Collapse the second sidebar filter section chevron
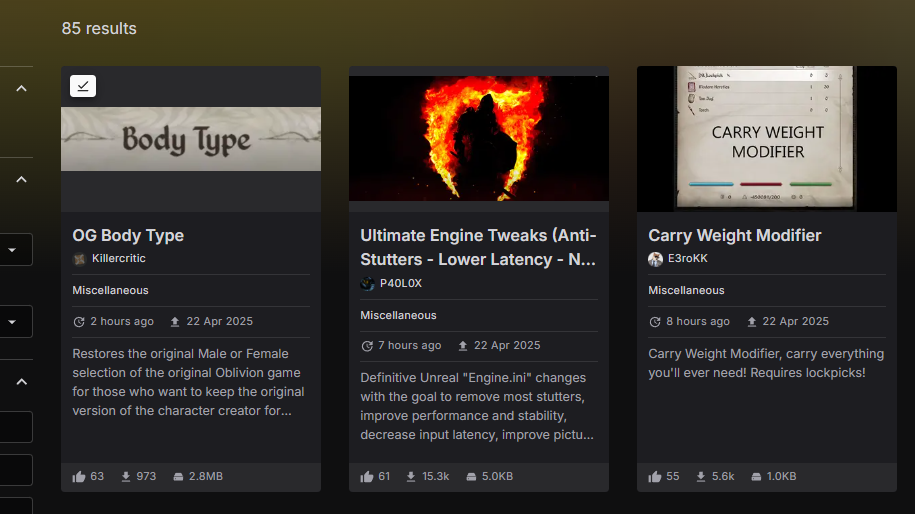This screenshot has height=514, width=915. [x=21, y=179]
